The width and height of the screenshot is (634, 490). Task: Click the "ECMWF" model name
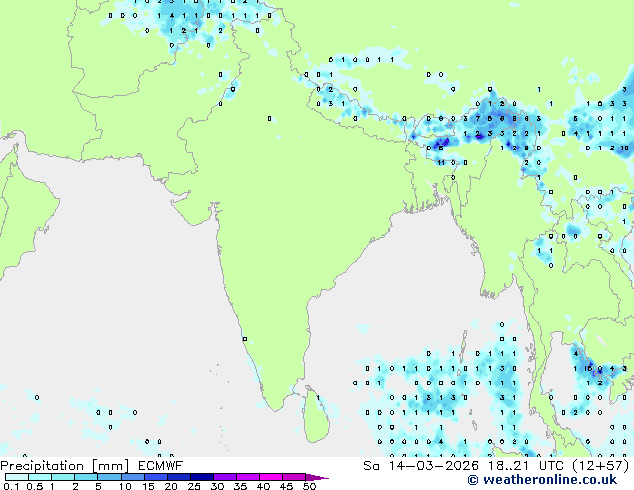coord(160,466)
